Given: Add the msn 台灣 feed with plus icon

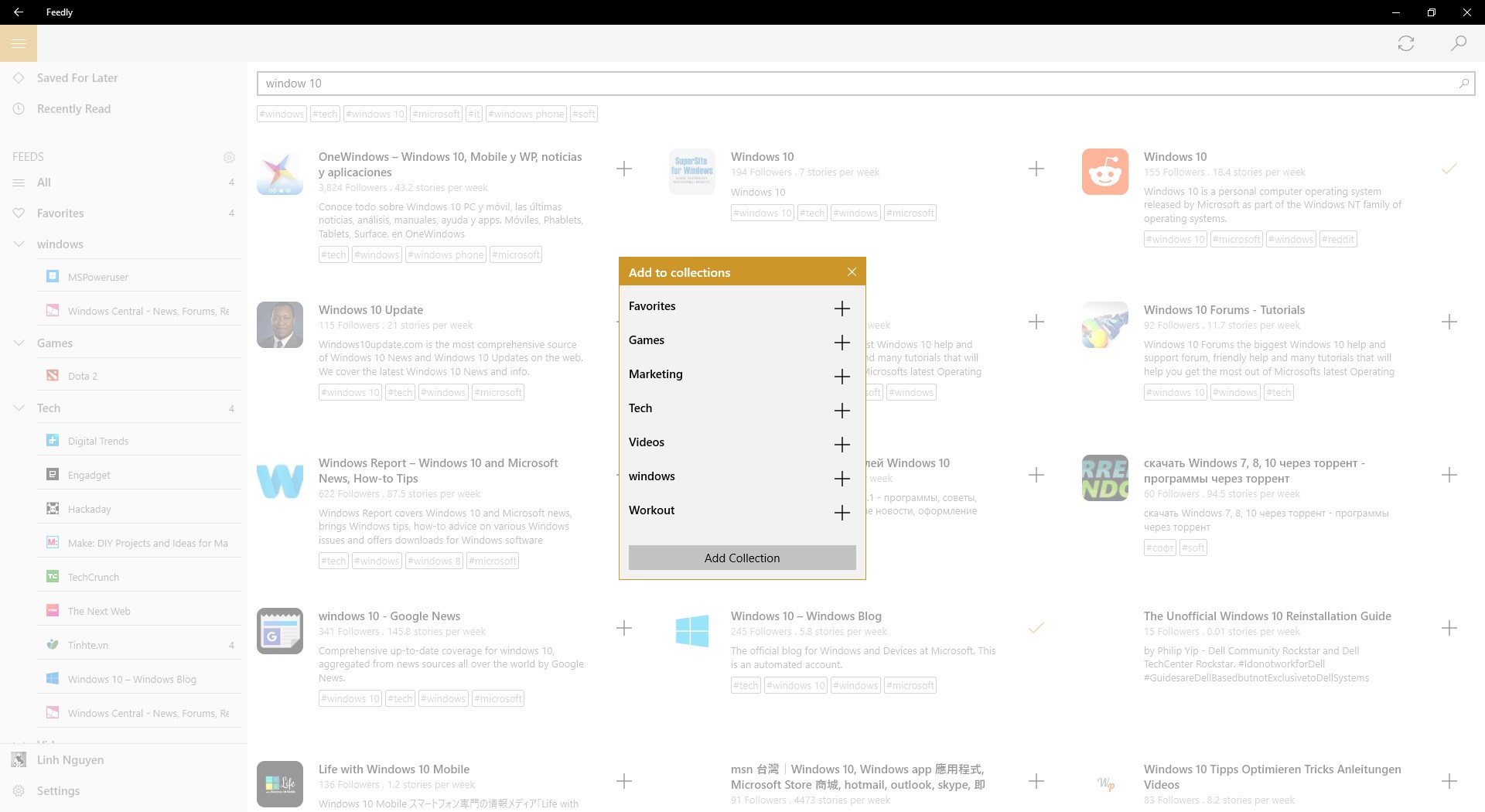Looking at the screenshot, I should (1036, 781).
